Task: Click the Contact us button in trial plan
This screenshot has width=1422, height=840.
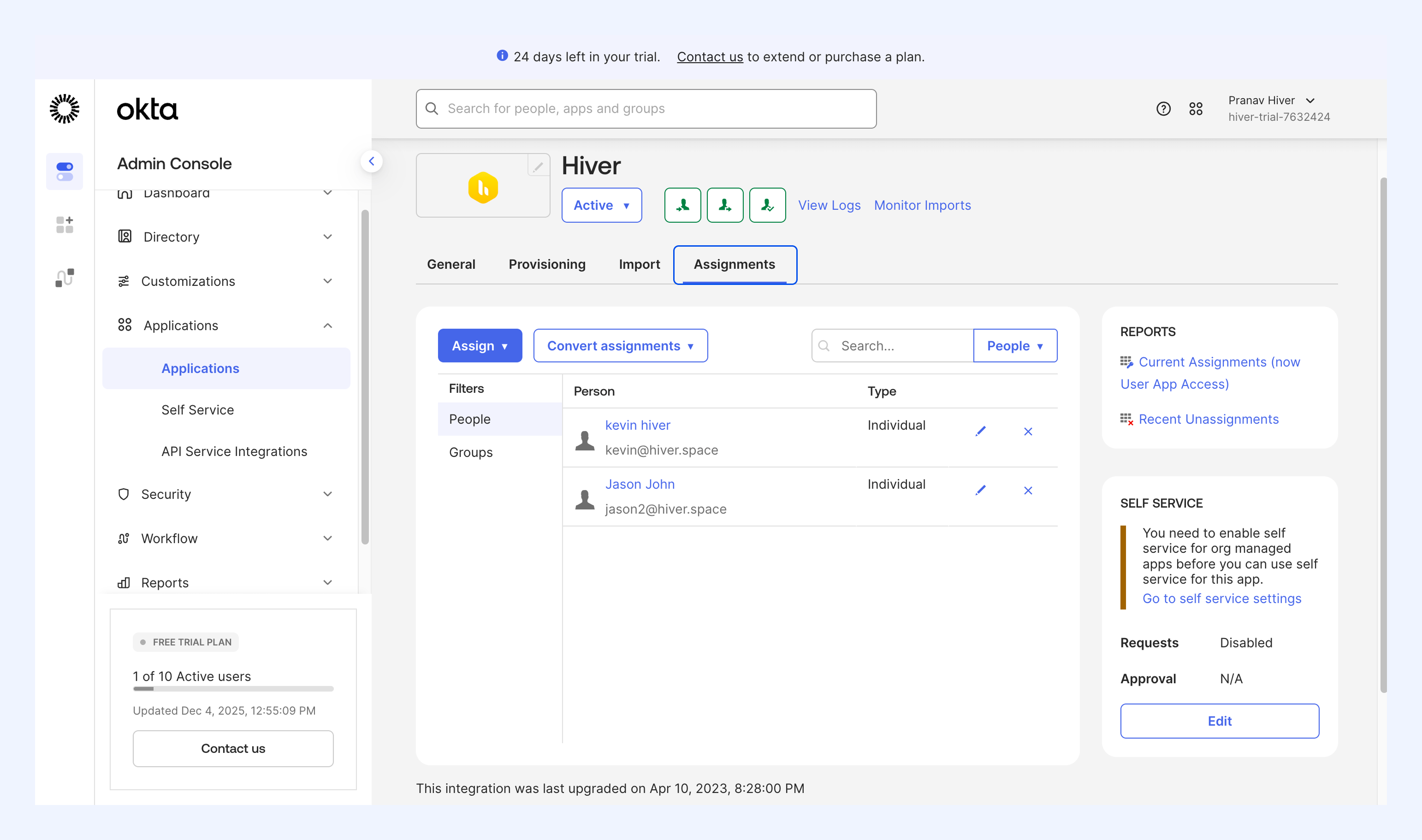Action: (233, 748)
